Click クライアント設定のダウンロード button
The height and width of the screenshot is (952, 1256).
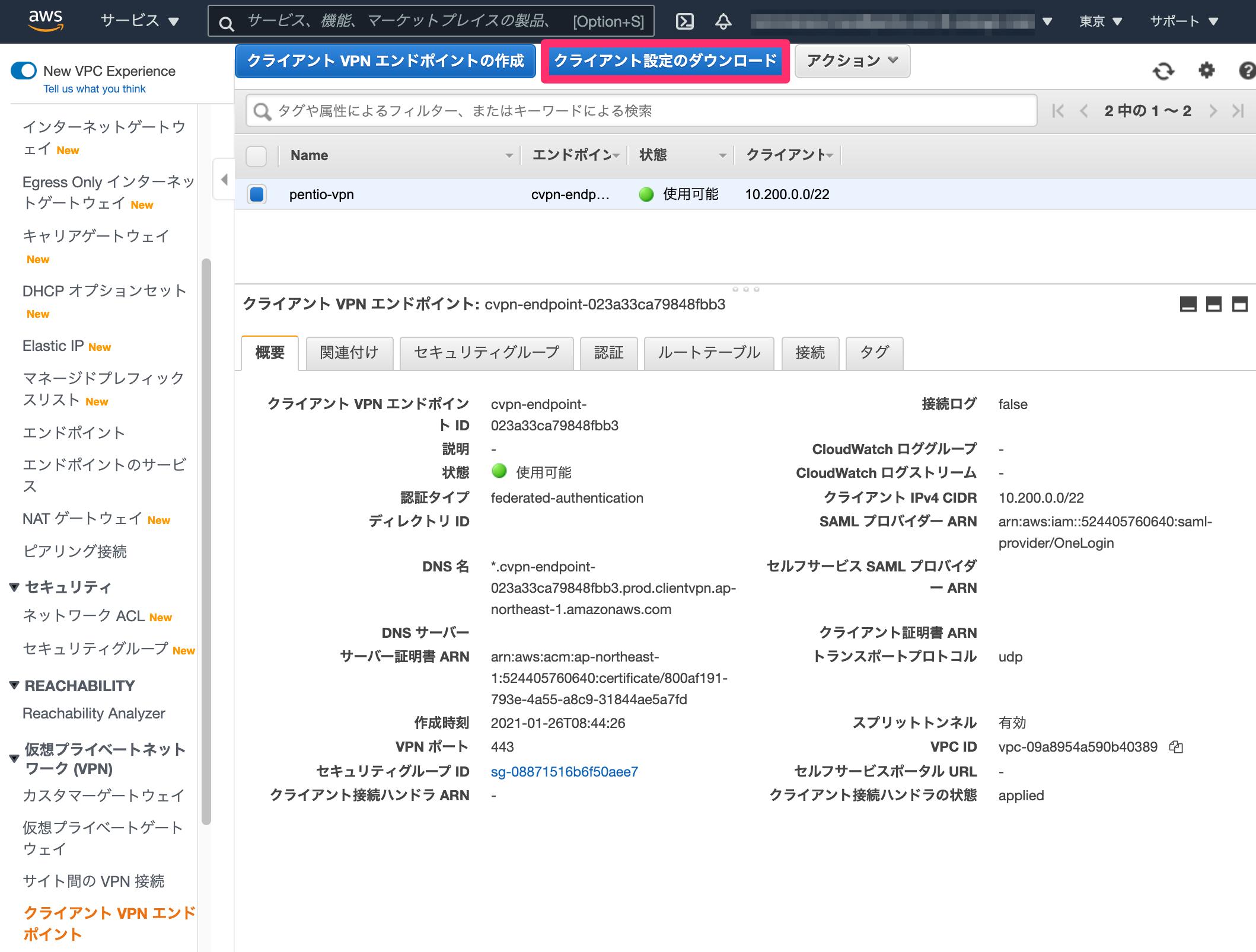point(665,61)
